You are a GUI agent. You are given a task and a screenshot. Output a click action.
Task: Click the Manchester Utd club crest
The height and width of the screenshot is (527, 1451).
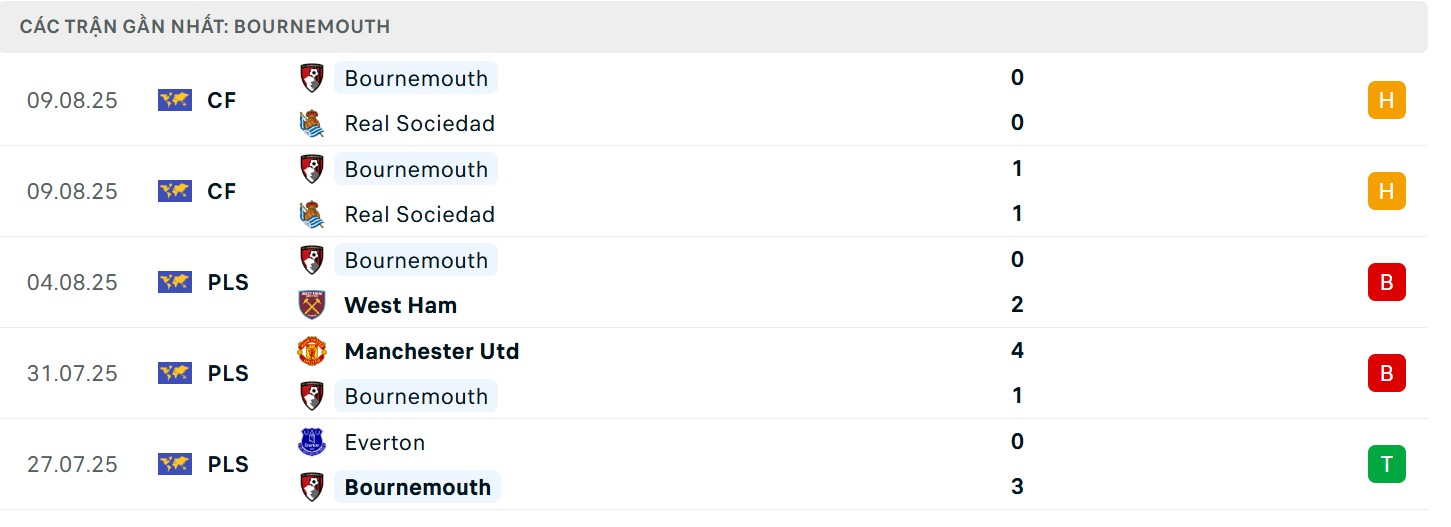(x=312, y=351)
